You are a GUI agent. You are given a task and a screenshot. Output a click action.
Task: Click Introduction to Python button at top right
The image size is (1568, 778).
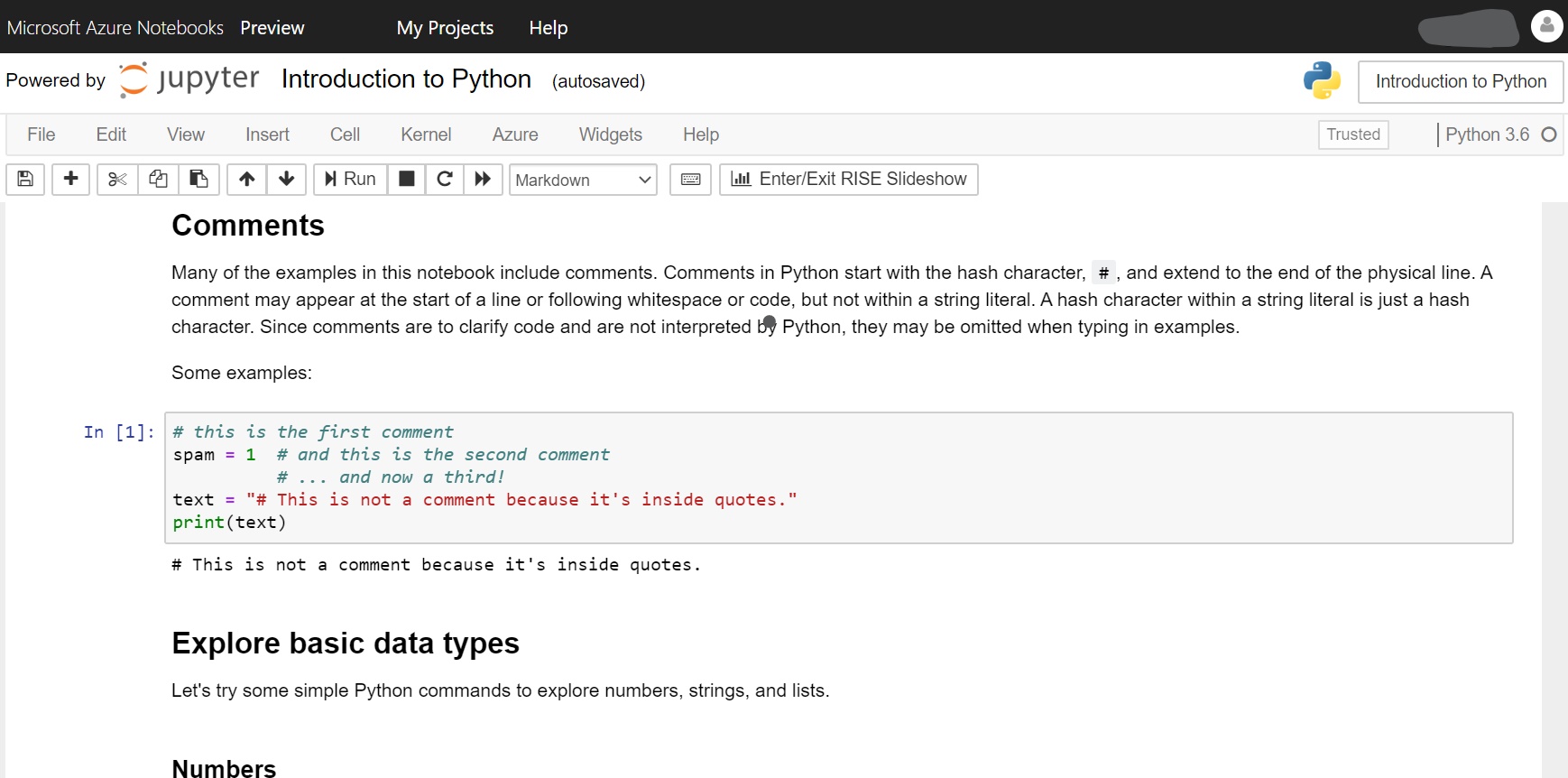(x=1461, y=81)
